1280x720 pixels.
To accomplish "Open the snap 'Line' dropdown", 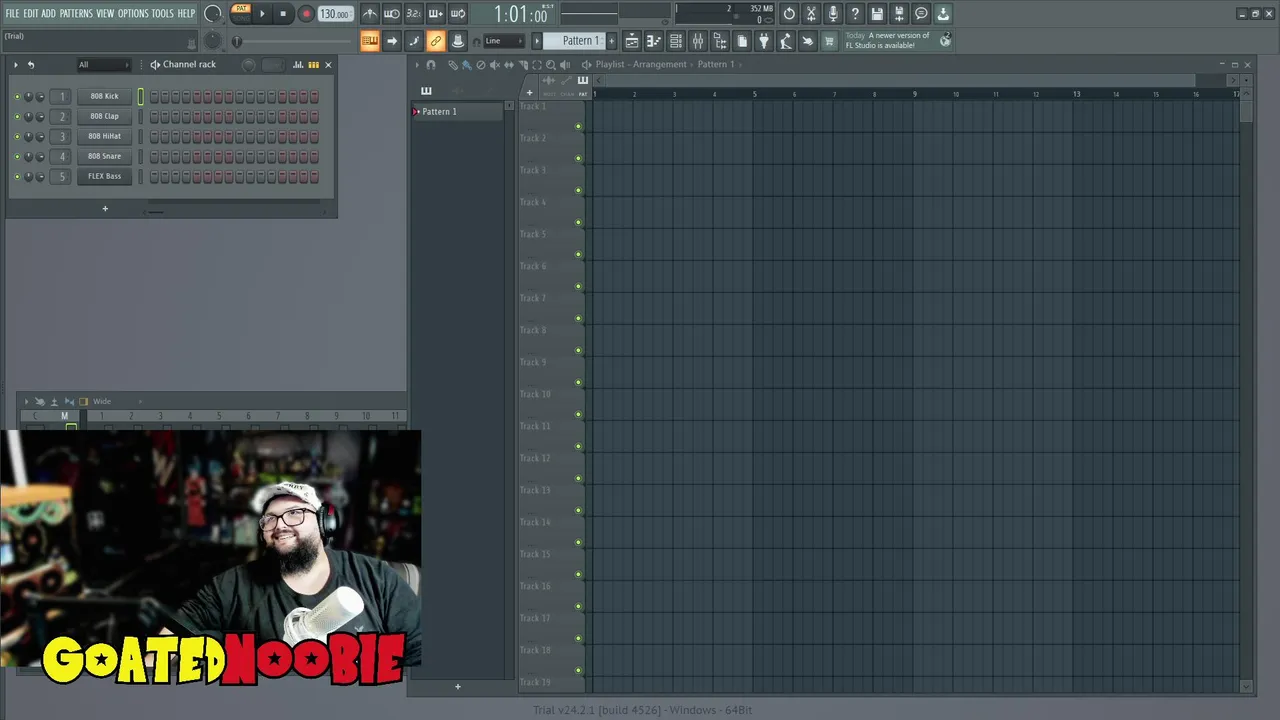I will (x=503, y=41).
